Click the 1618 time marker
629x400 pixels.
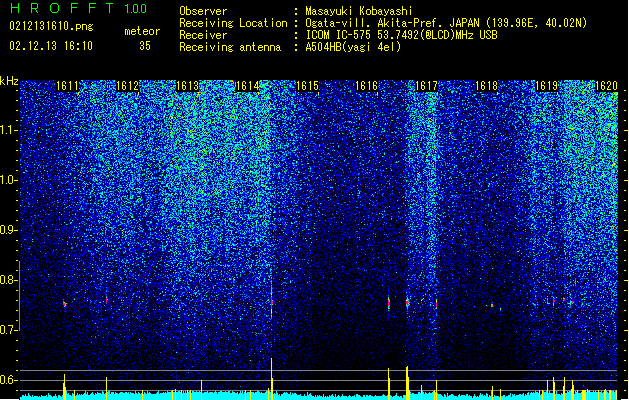[486, 86]
